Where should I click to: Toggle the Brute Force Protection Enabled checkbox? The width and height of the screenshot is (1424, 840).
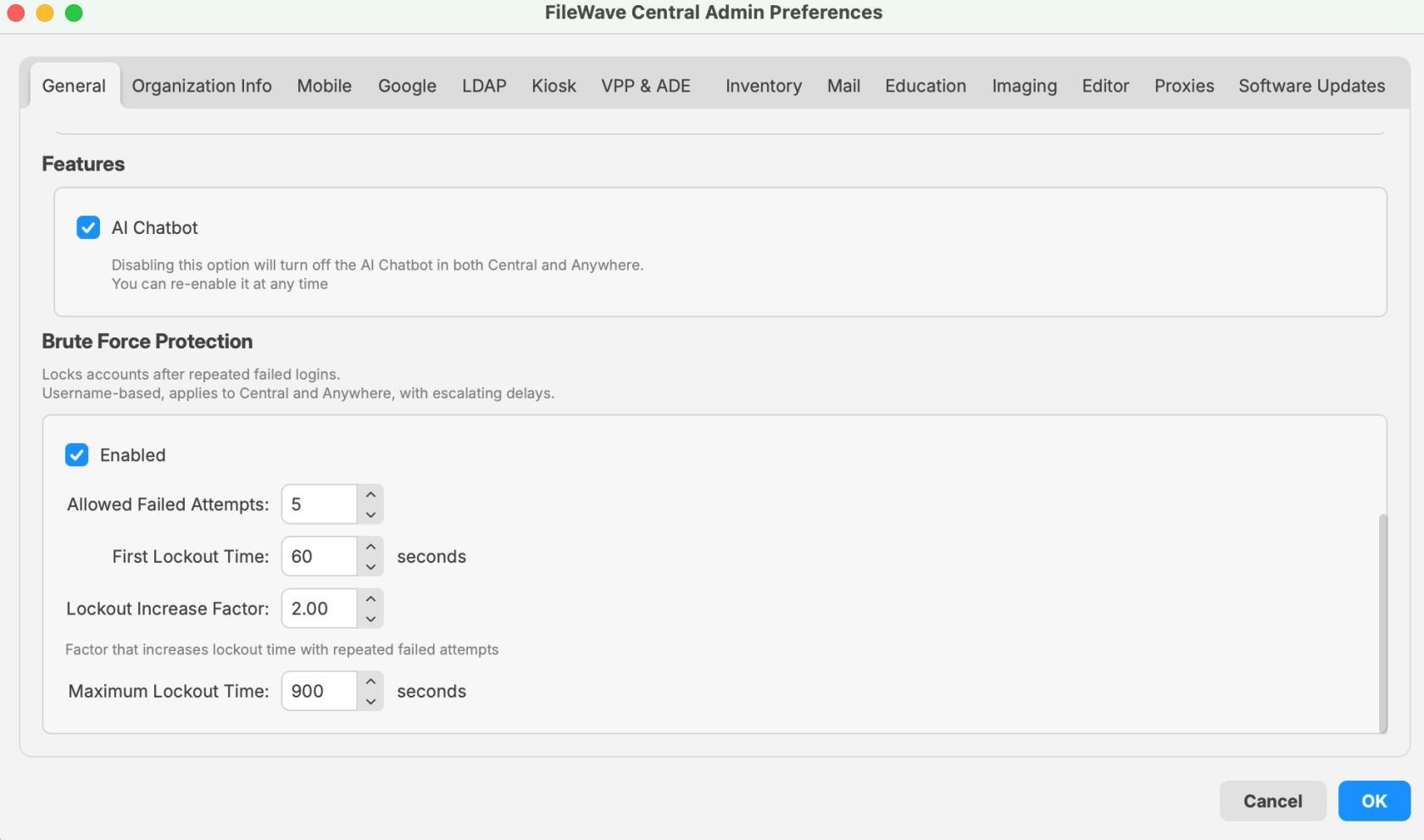click(77, 455)
